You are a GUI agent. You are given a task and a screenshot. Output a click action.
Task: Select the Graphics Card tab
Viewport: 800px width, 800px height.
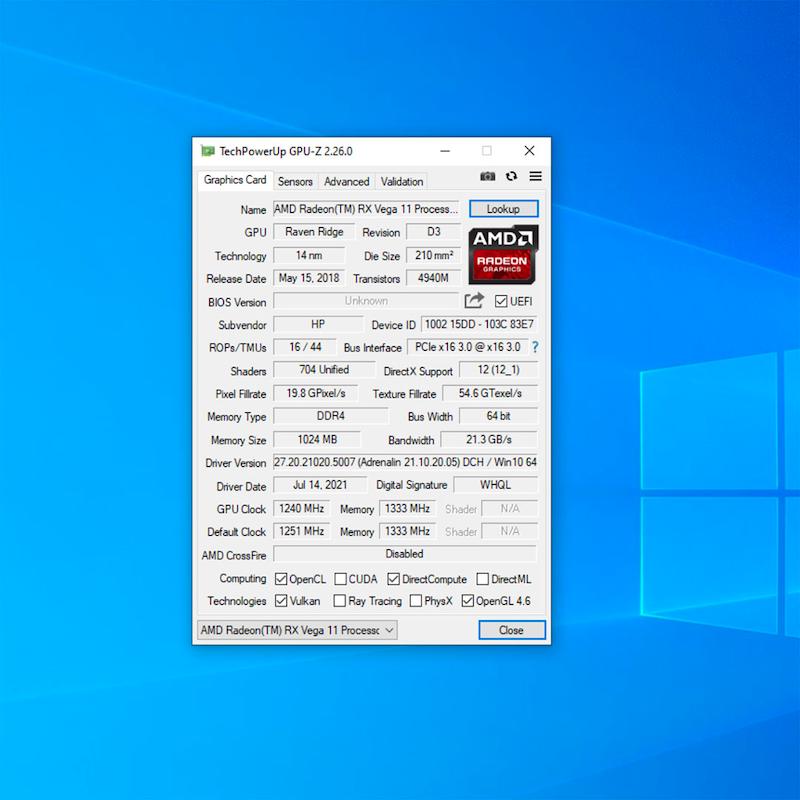235,180
